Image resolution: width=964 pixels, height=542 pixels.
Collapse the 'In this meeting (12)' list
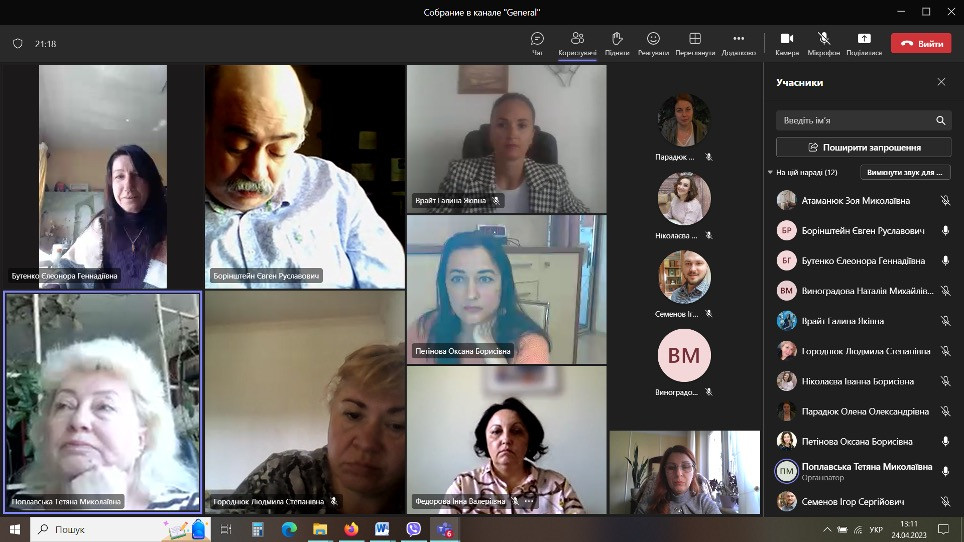tap(770, 173)
